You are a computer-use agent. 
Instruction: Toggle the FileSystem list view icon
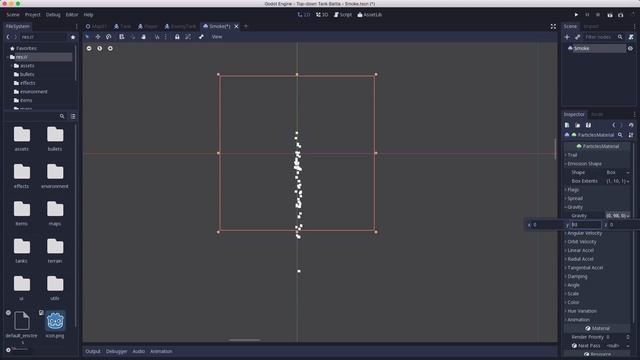click(x=73, y=116)
